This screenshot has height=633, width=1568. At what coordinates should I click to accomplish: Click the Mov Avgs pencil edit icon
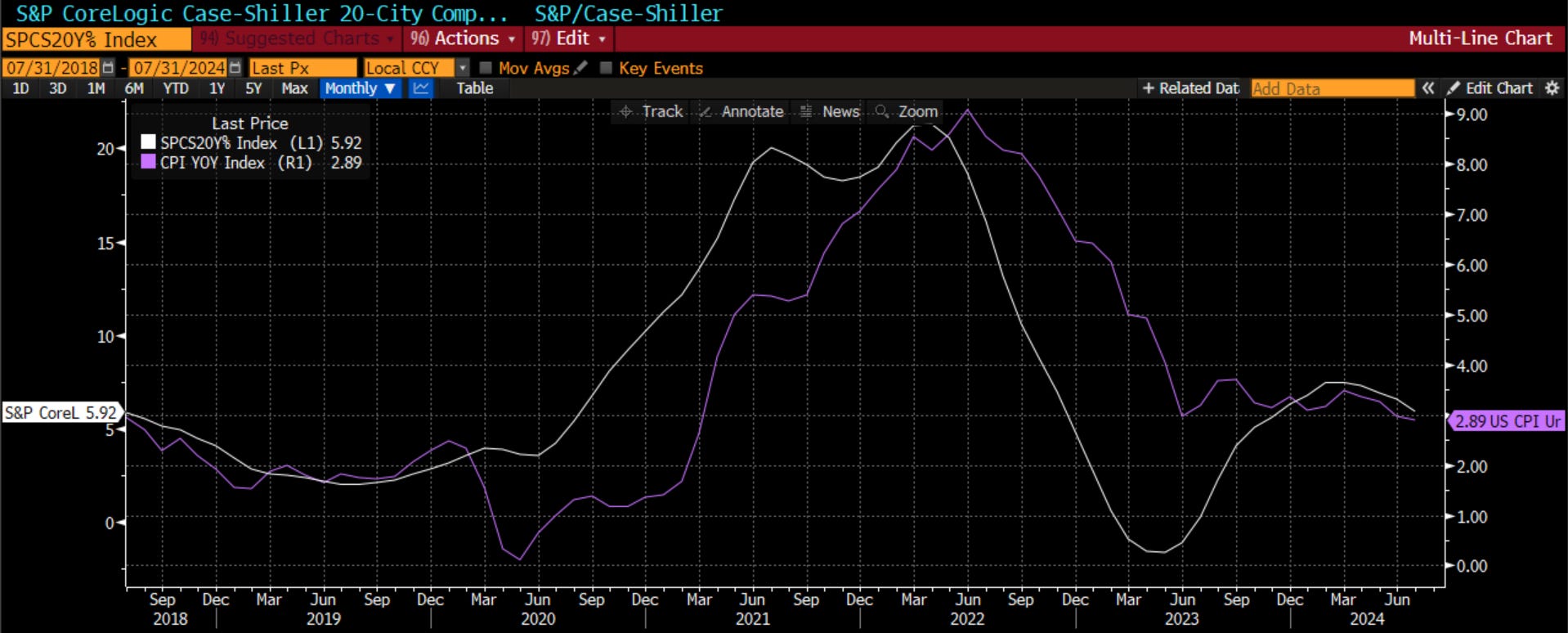(x=580, y=68)
